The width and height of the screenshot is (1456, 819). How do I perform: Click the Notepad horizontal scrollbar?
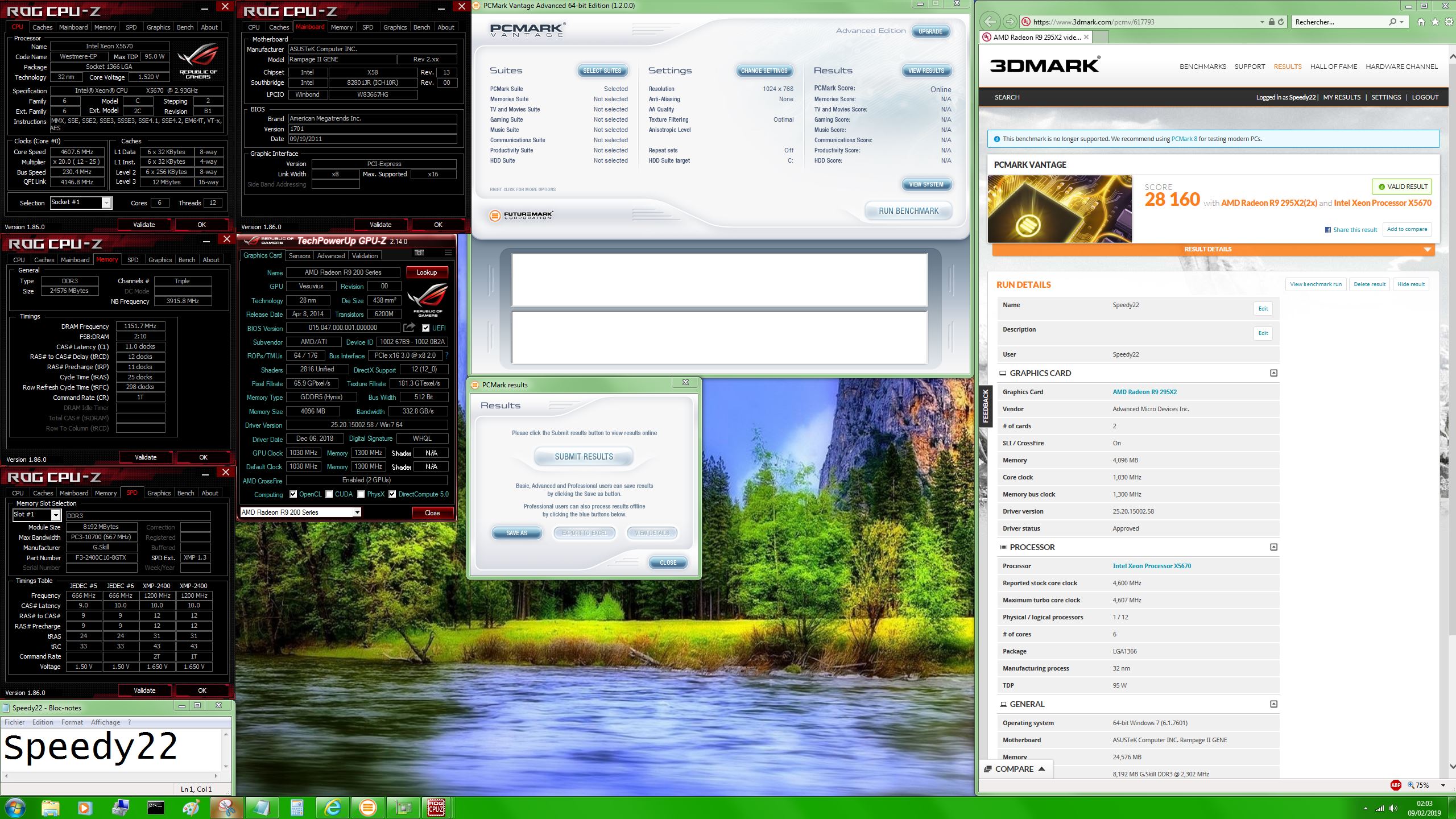click(111, 775)
